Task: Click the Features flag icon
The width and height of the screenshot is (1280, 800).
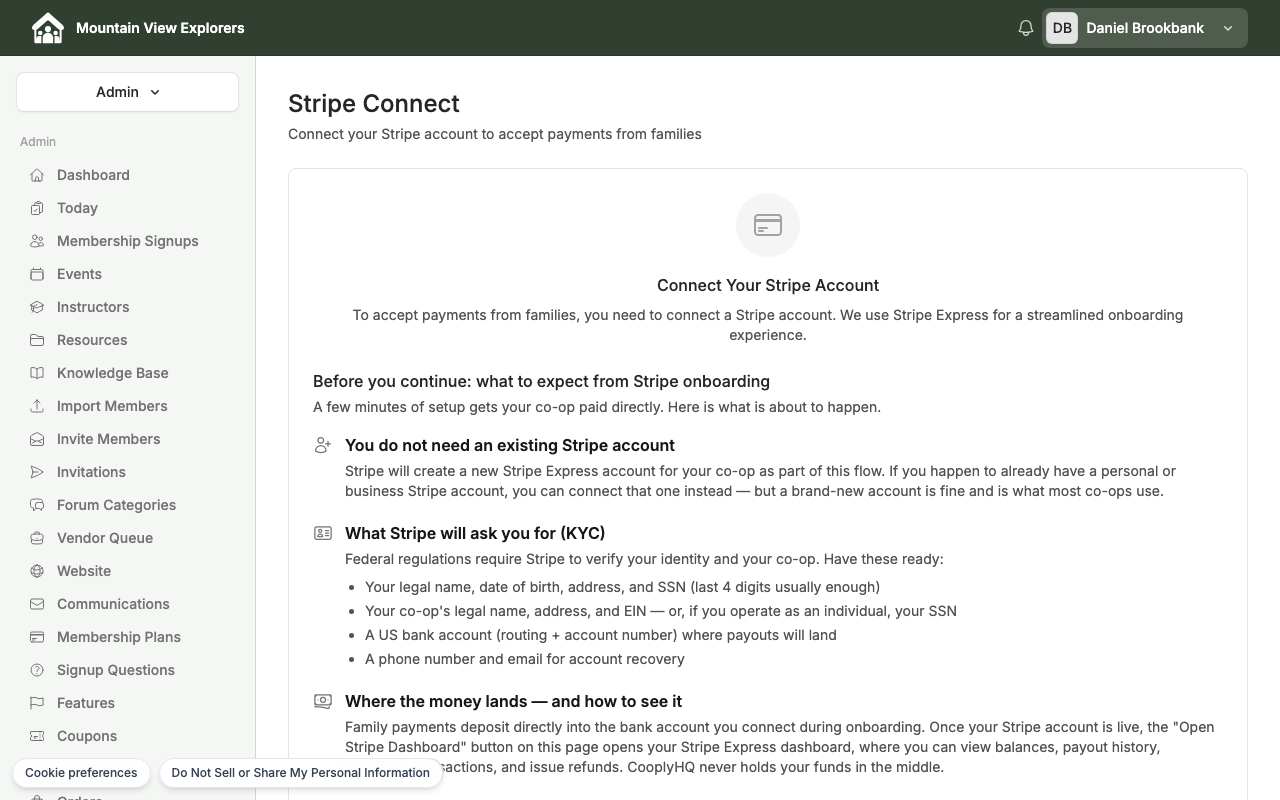Action: click(37, 703)
